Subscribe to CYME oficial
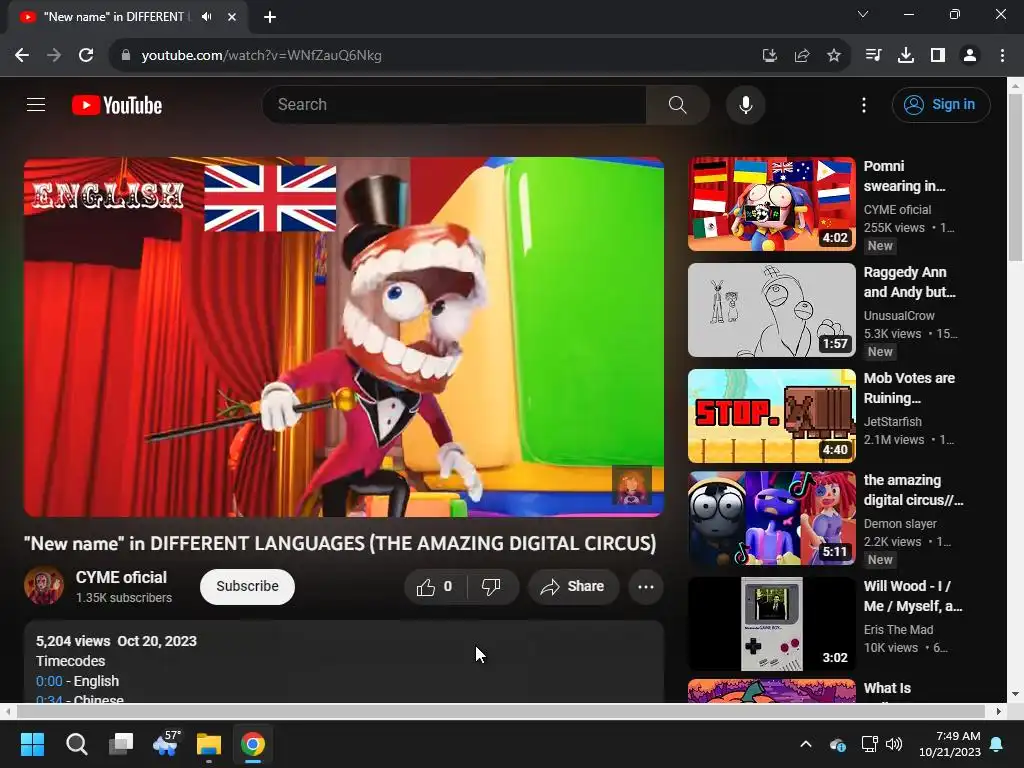1024x768 pixels. click(x=248, y=586)
